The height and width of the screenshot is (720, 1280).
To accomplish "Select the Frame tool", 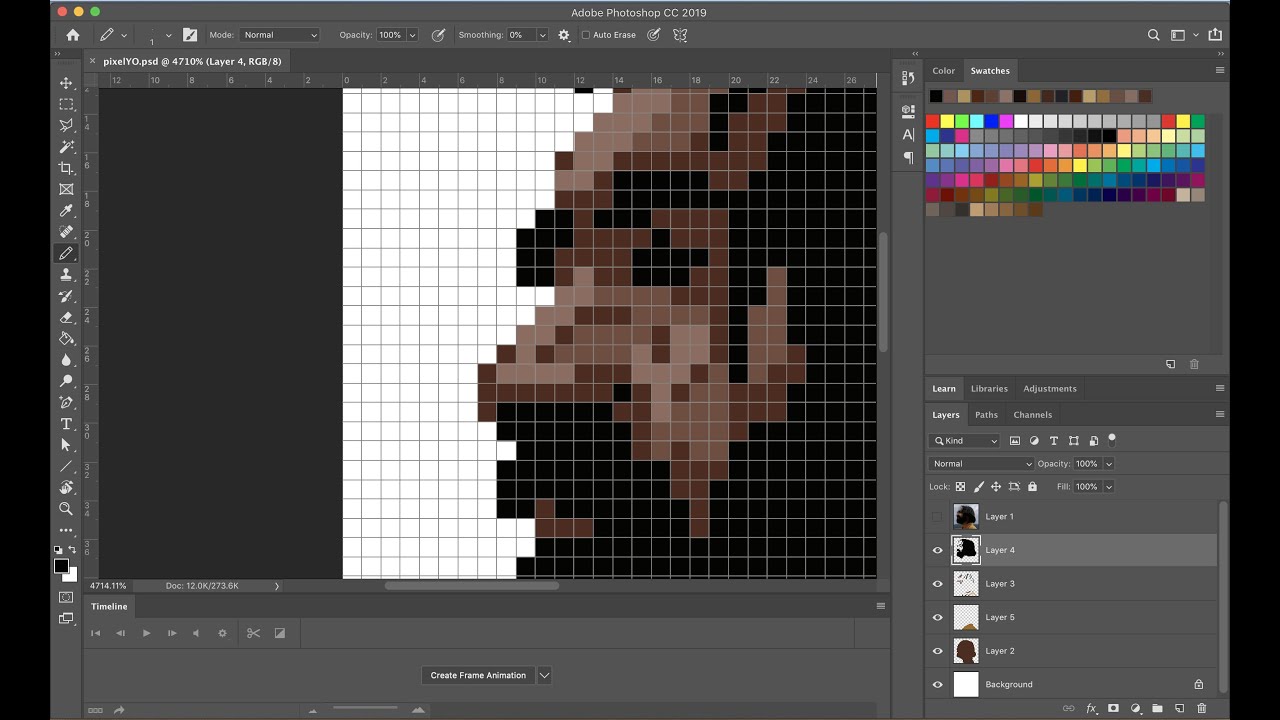I will [x=66, y=189].
